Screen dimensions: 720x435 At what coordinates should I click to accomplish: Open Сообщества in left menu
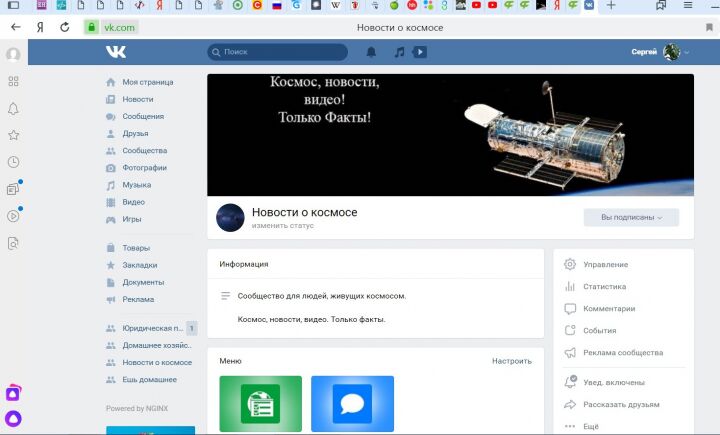(144, 150)
